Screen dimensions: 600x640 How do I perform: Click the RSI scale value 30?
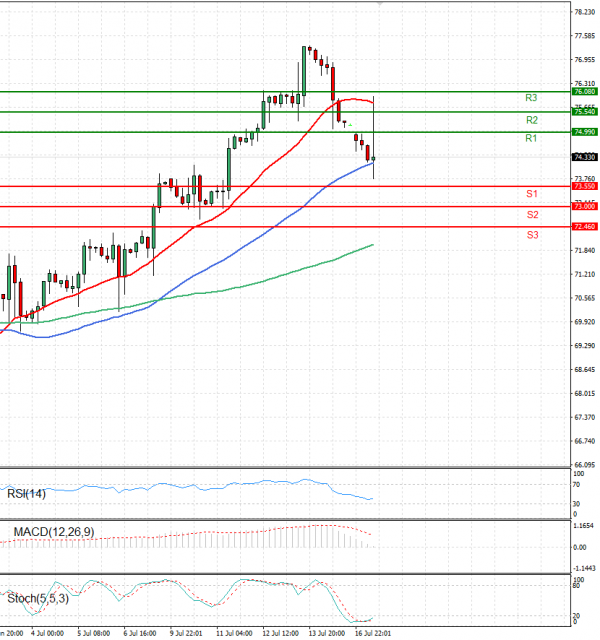point(576,504)
